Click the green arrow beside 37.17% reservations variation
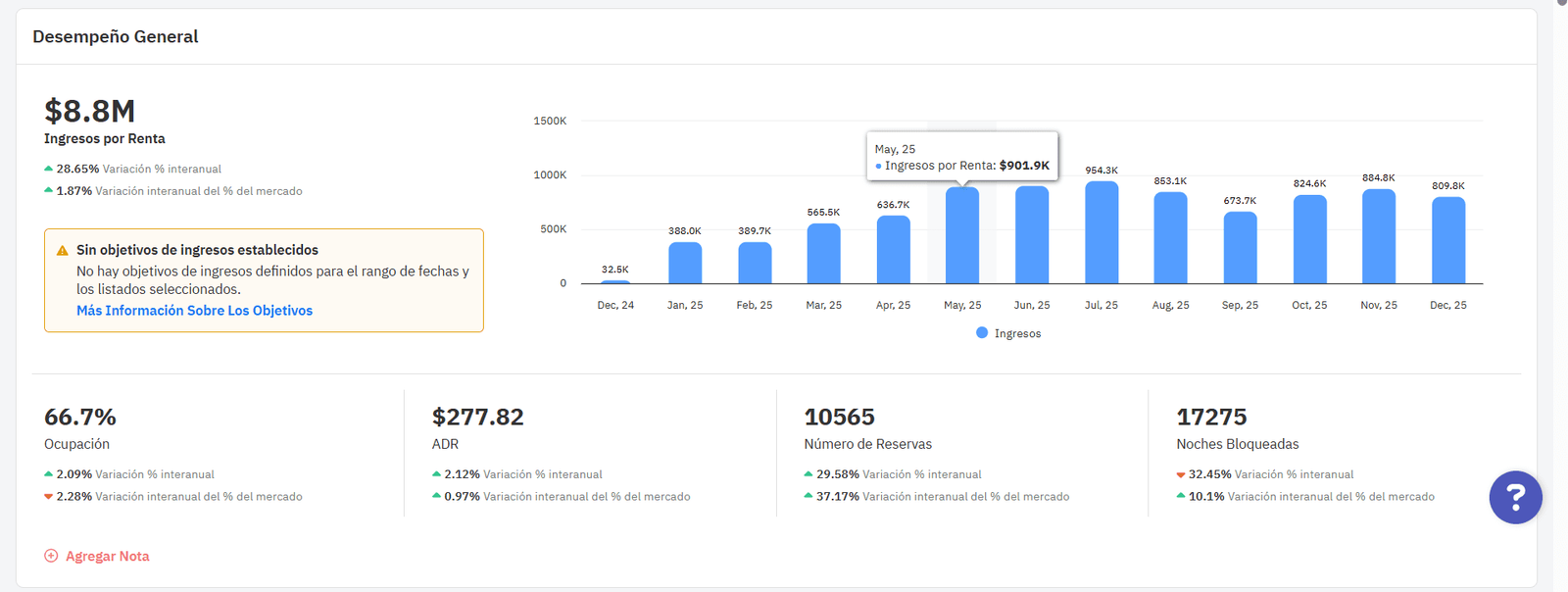Viewport: 1568px width, 592px height. 808,496
